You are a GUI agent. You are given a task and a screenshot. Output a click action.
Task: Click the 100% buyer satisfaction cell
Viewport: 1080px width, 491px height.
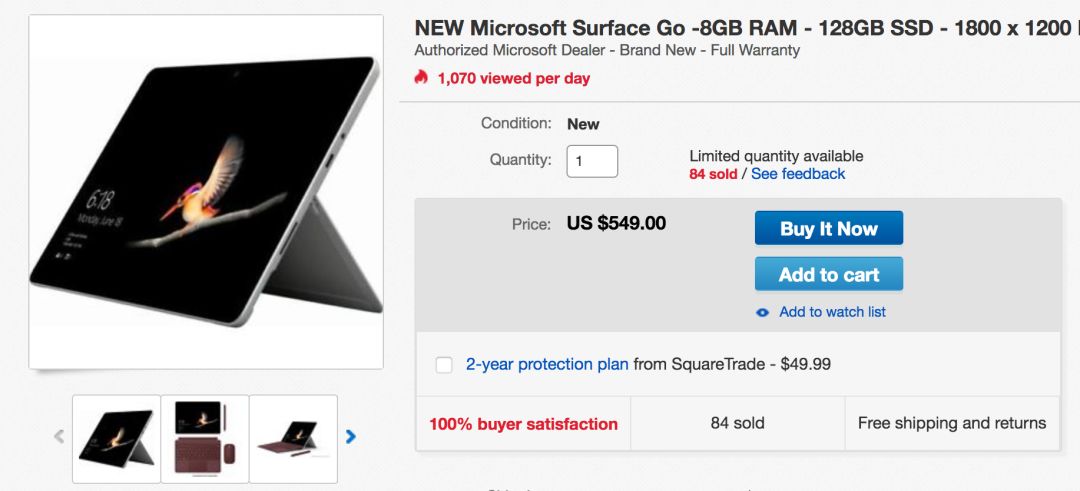[523, 424]
